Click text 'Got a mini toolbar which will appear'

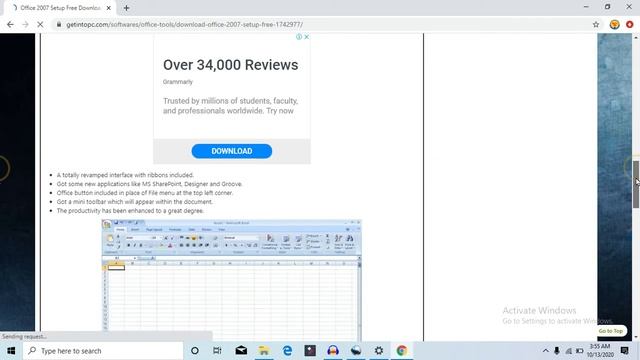pos(135,202)
